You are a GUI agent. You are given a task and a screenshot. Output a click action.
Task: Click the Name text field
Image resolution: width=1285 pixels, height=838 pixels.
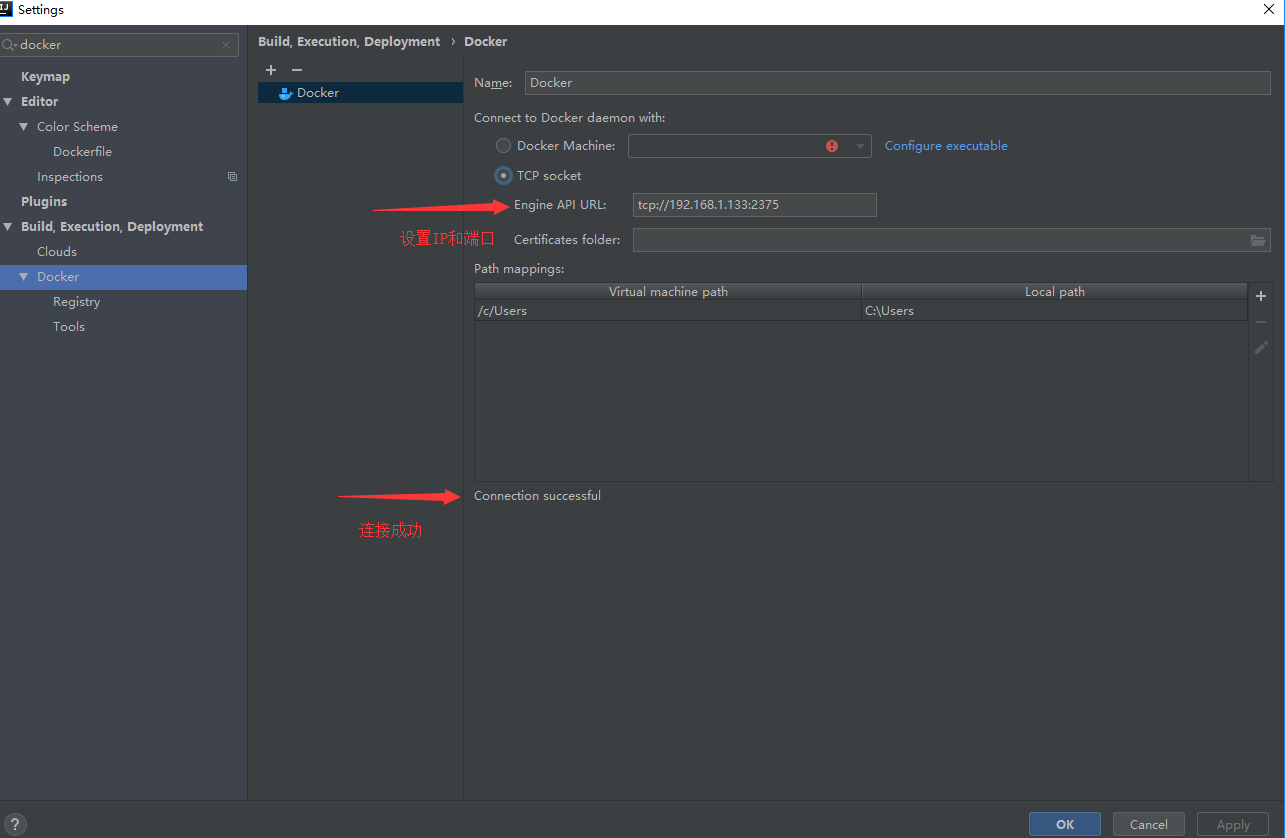(x=898, y=83)
